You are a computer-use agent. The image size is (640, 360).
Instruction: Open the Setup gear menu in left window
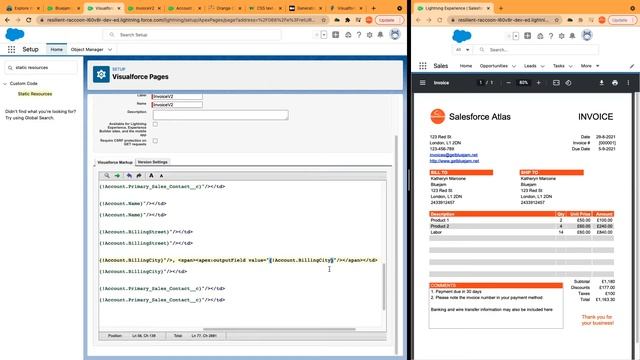pos(369,35)
